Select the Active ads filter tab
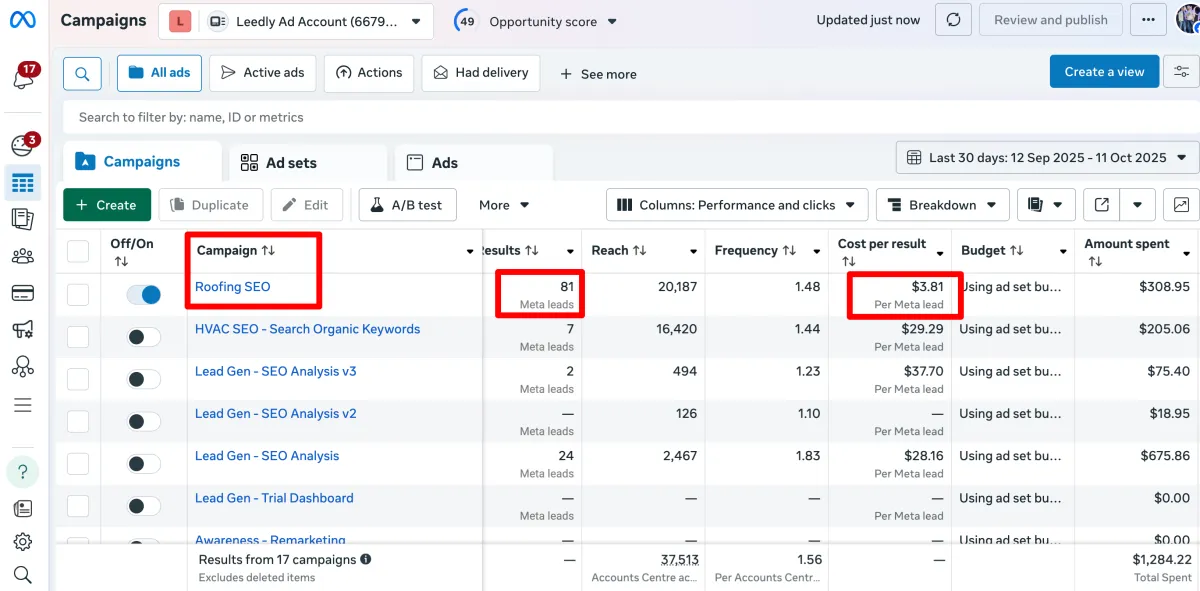1200x591 pixels. point(262,73)
